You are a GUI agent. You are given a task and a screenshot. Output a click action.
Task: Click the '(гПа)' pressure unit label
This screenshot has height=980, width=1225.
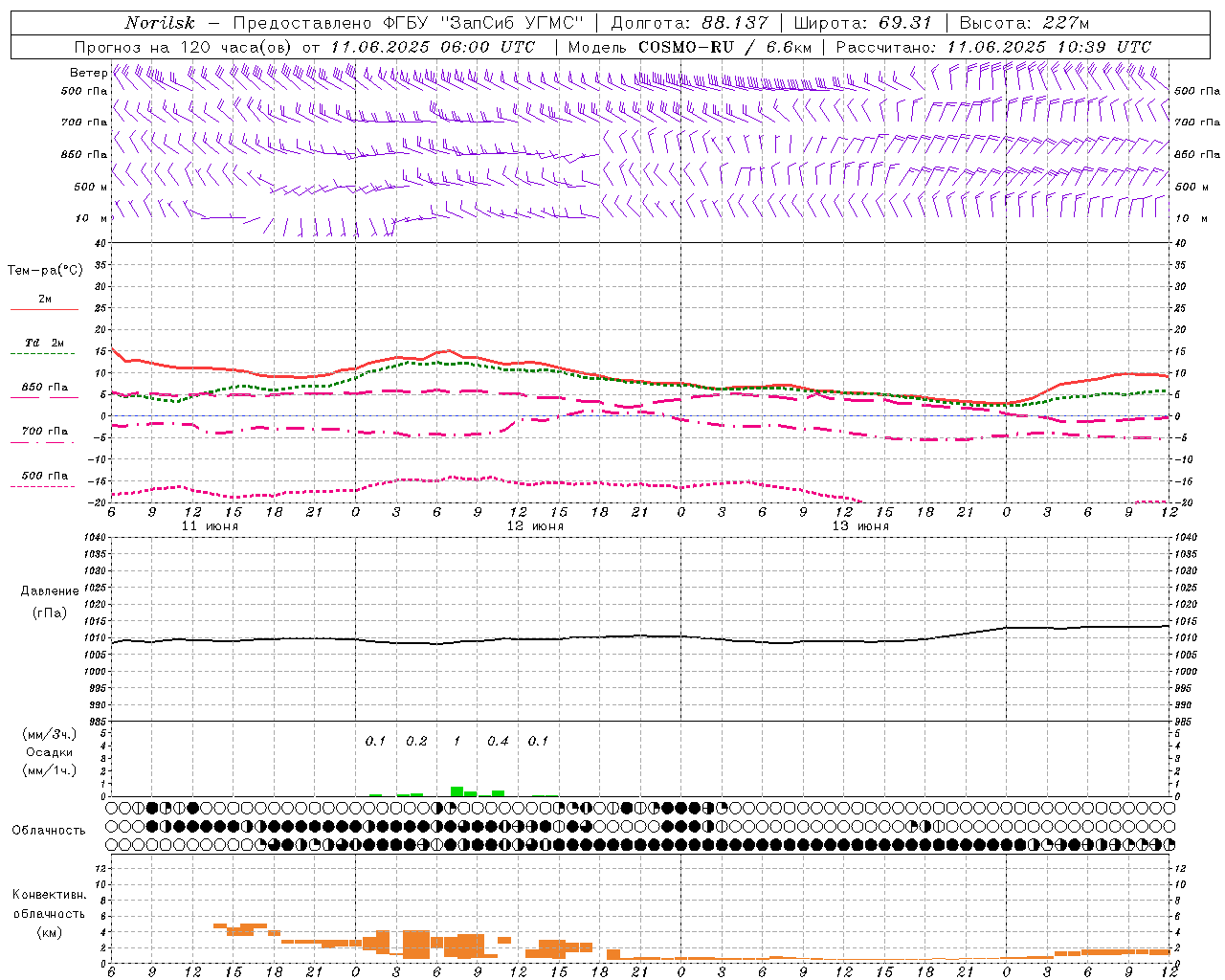click(50, 613)
